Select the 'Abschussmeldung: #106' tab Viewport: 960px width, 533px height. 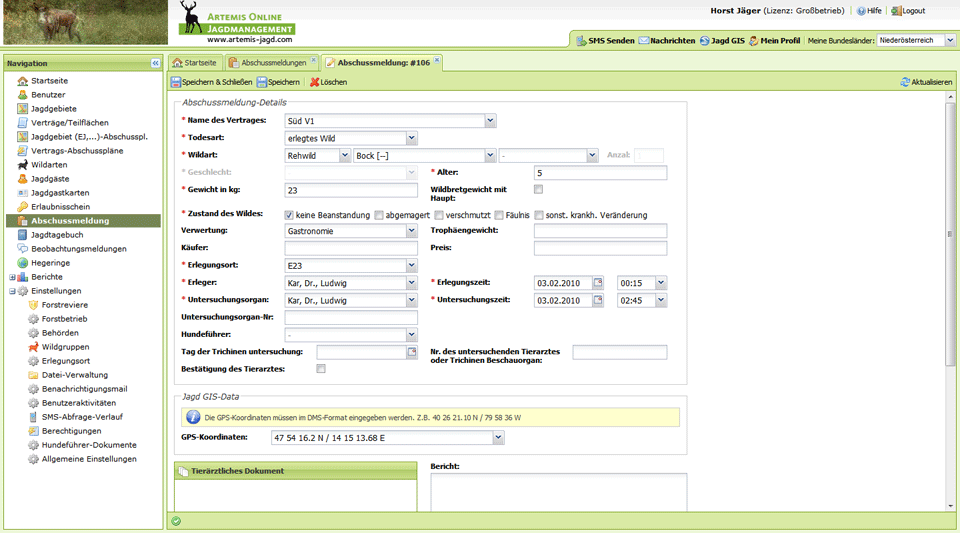380,62
